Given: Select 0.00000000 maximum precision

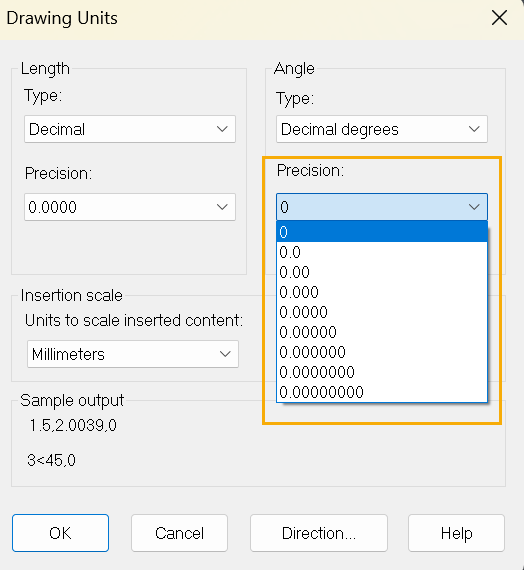Looking at the screenshot, I should [x=382, y=392].
